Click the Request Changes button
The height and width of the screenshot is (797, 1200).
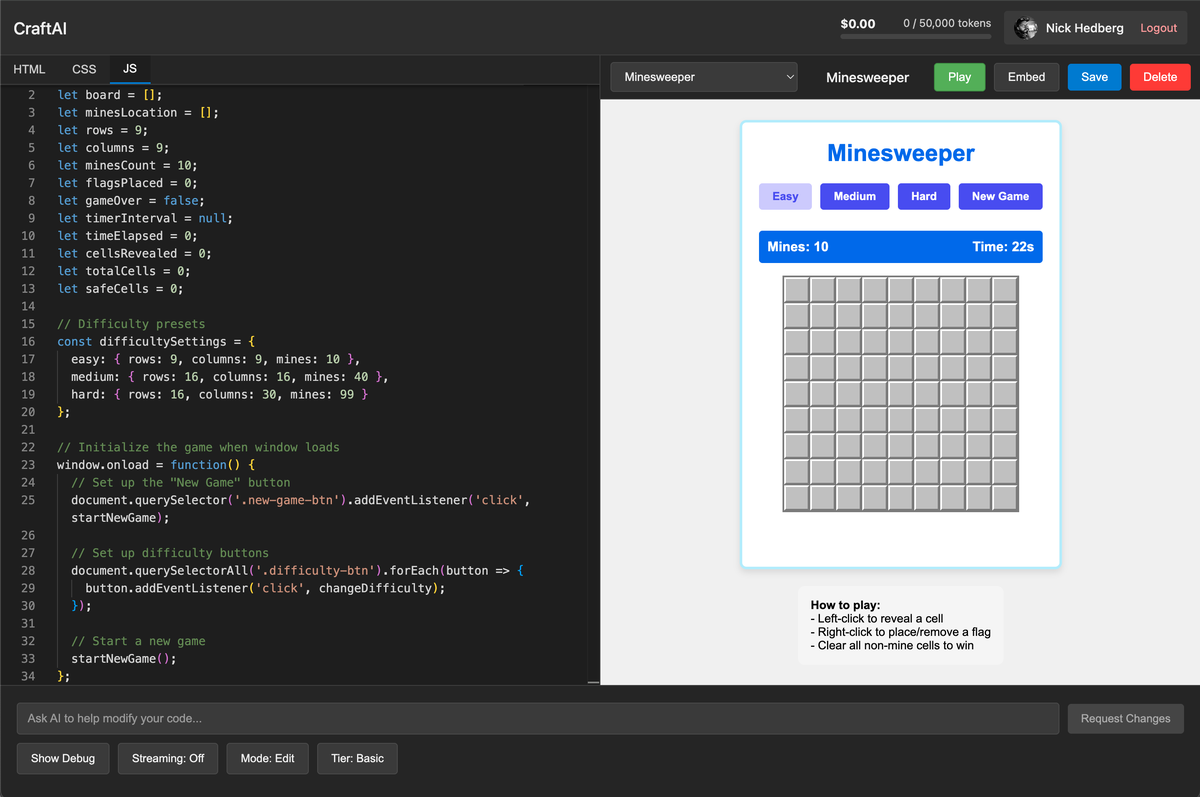click(1125, 718)
